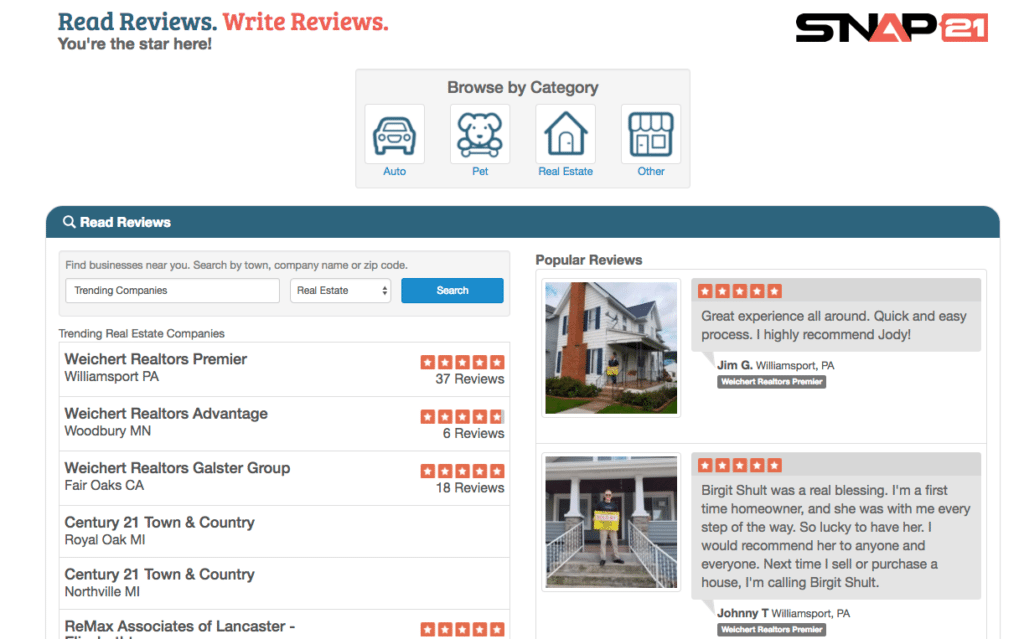Click the Pet category label
Screen dimensions: 1024x639
coord(480,171)
